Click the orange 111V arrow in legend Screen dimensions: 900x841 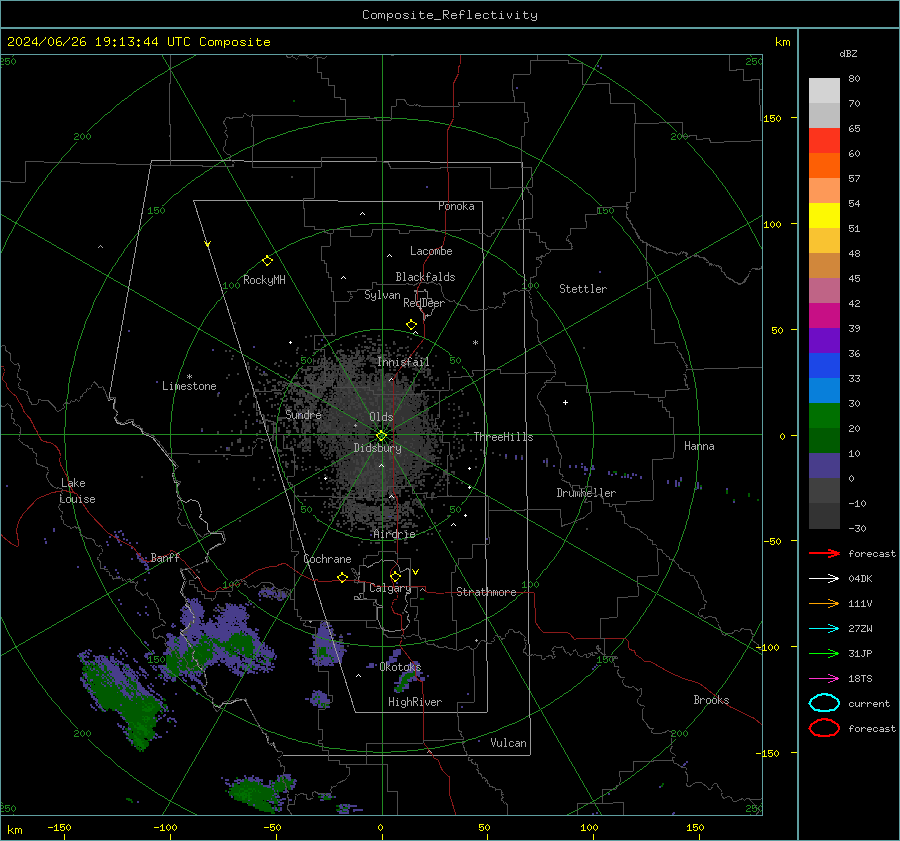point(824,603)
